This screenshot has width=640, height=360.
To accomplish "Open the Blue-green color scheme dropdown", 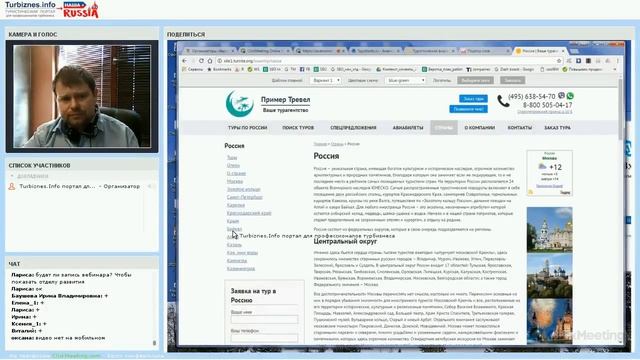I will 405,80.
